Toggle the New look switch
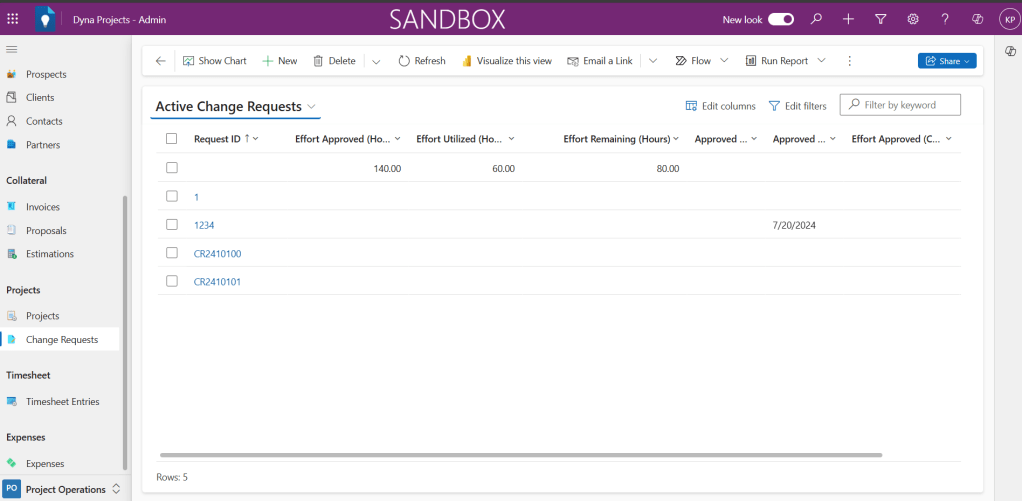 pyautogui.click(x=781, y=19)
